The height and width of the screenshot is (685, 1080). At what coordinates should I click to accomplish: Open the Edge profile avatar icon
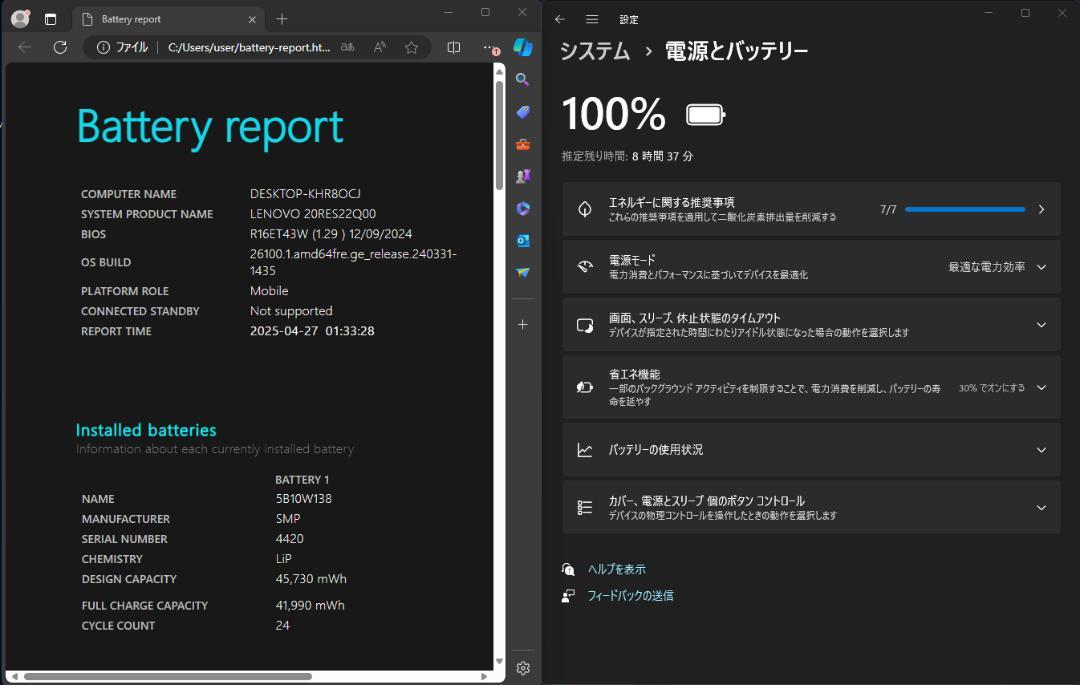[x=21, y=19]
